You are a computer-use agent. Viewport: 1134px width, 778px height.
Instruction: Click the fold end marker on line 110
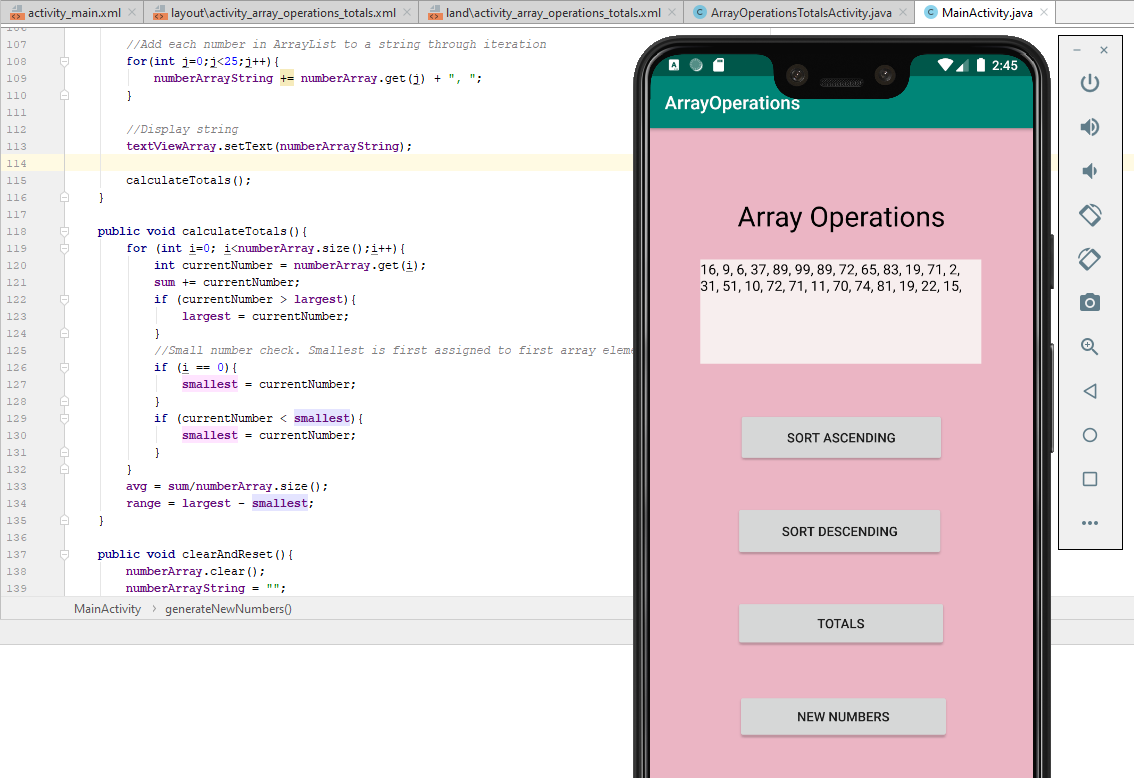point(64,95)
